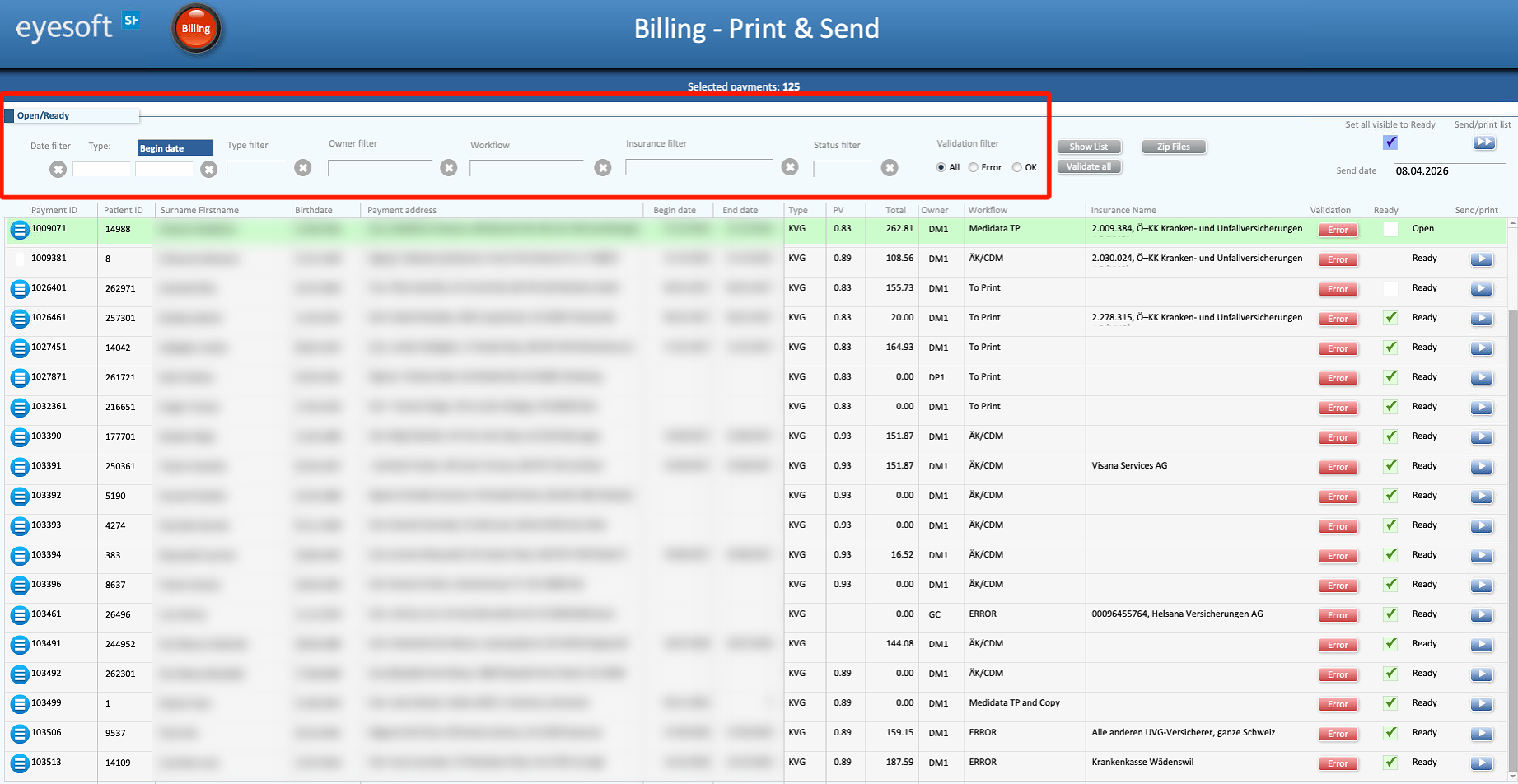1518x784 pixels.
Task: Open menu icon for payment 1009071
Action: pos(20,231)
